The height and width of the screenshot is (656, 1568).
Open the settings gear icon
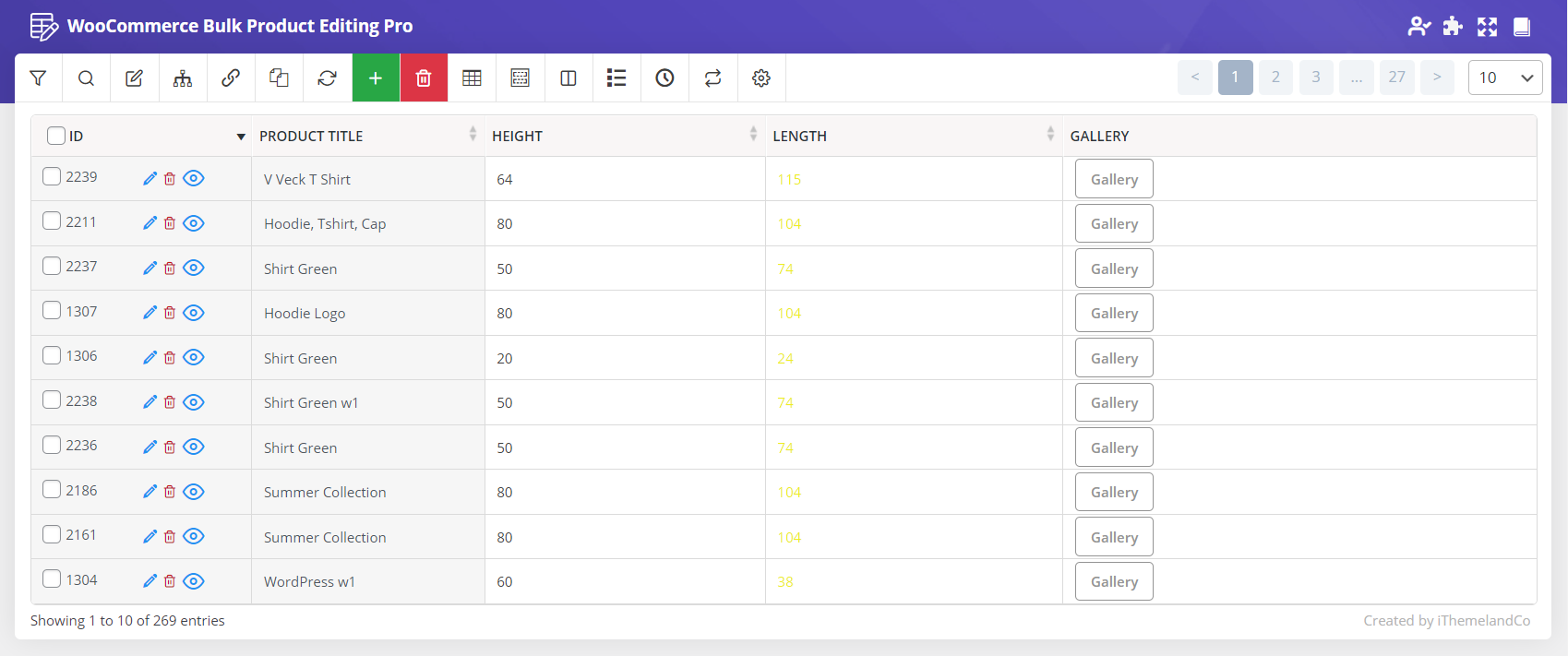pos(760,78)
